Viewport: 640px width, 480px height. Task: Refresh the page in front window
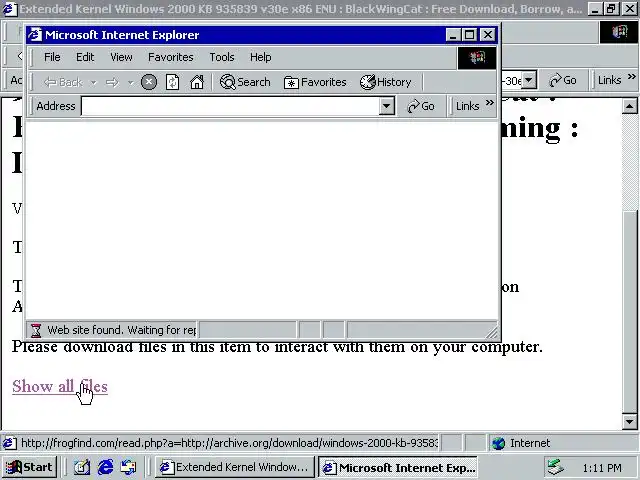(x=172, y=82)
